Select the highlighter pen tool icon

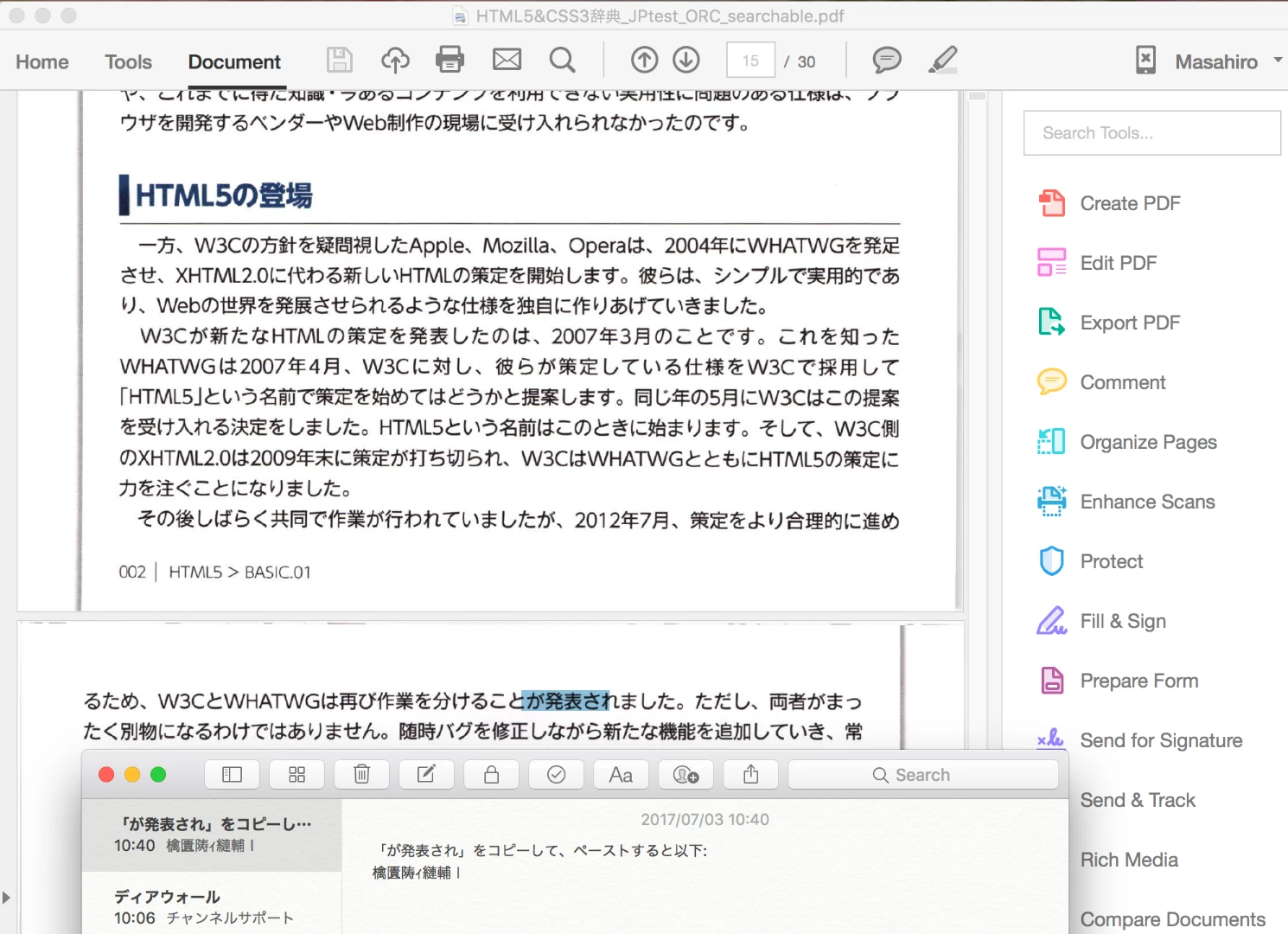coord(942,60)
